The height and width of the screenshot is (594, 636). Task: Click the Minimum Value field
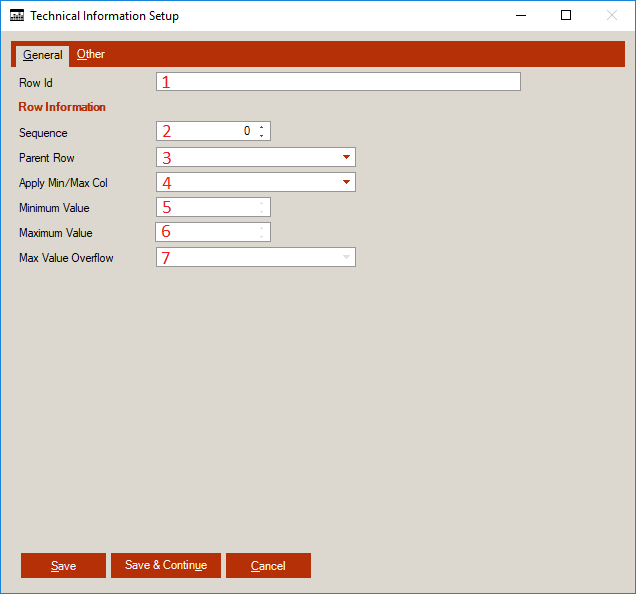[x=207, y=207]
